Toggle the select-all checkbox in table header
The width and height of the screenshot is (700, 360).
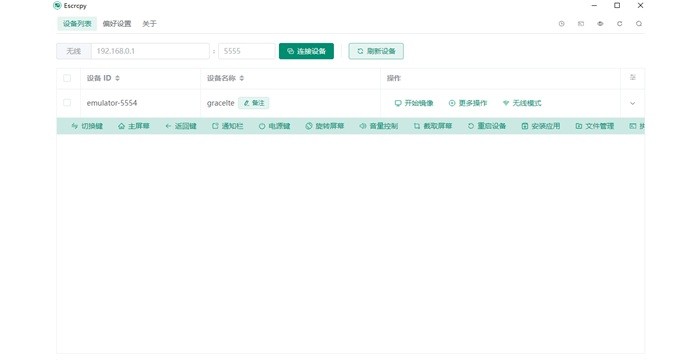pos(67,78)
